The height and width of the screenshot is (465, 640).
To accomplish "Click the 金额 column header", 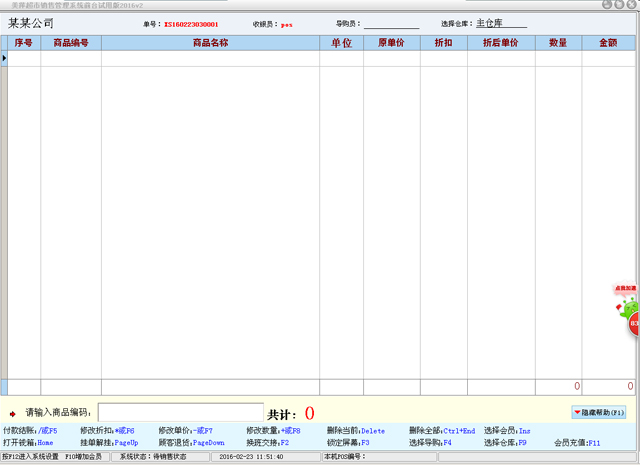I will 608,43.
